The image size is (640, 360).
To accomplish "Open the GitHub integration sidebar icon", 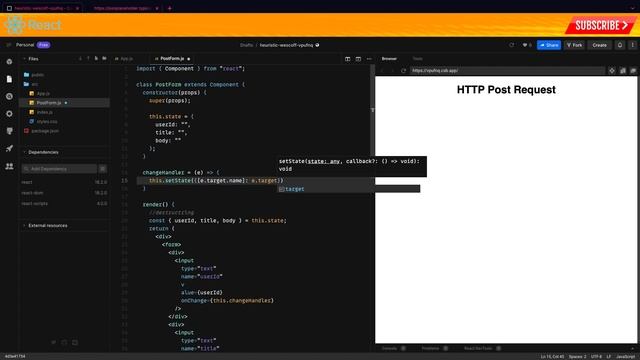I will click(9, 131).
